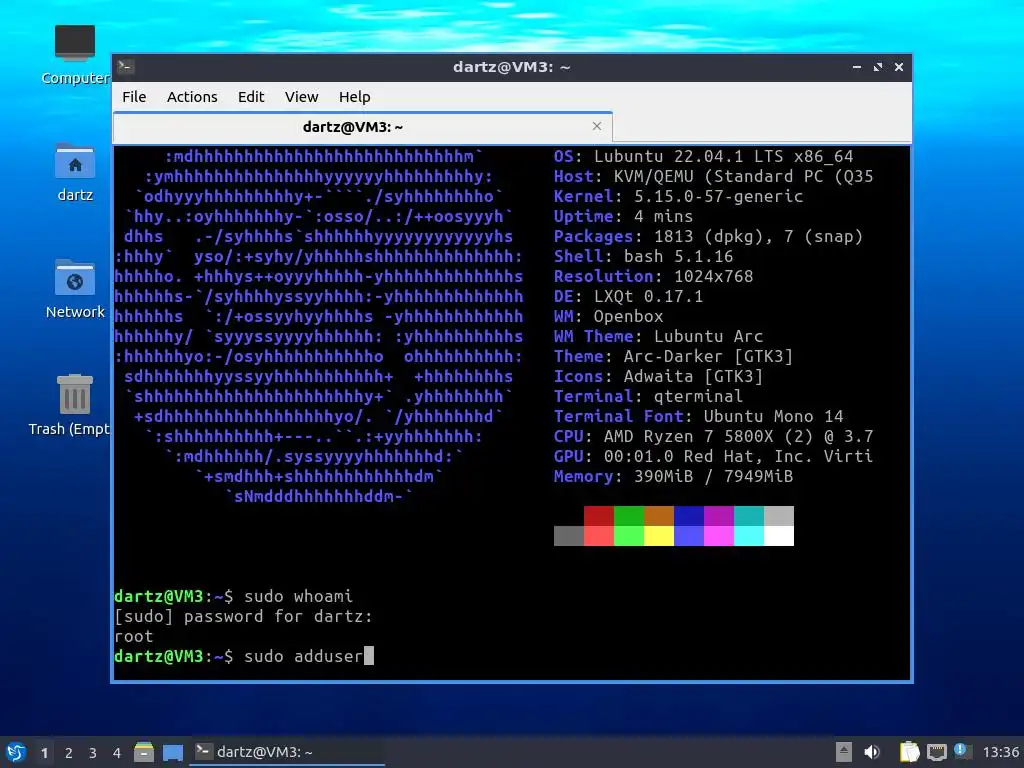Open the Lubuntu start menu
1024x768 pixels.
pyautogui.click(x=16, y=752)
